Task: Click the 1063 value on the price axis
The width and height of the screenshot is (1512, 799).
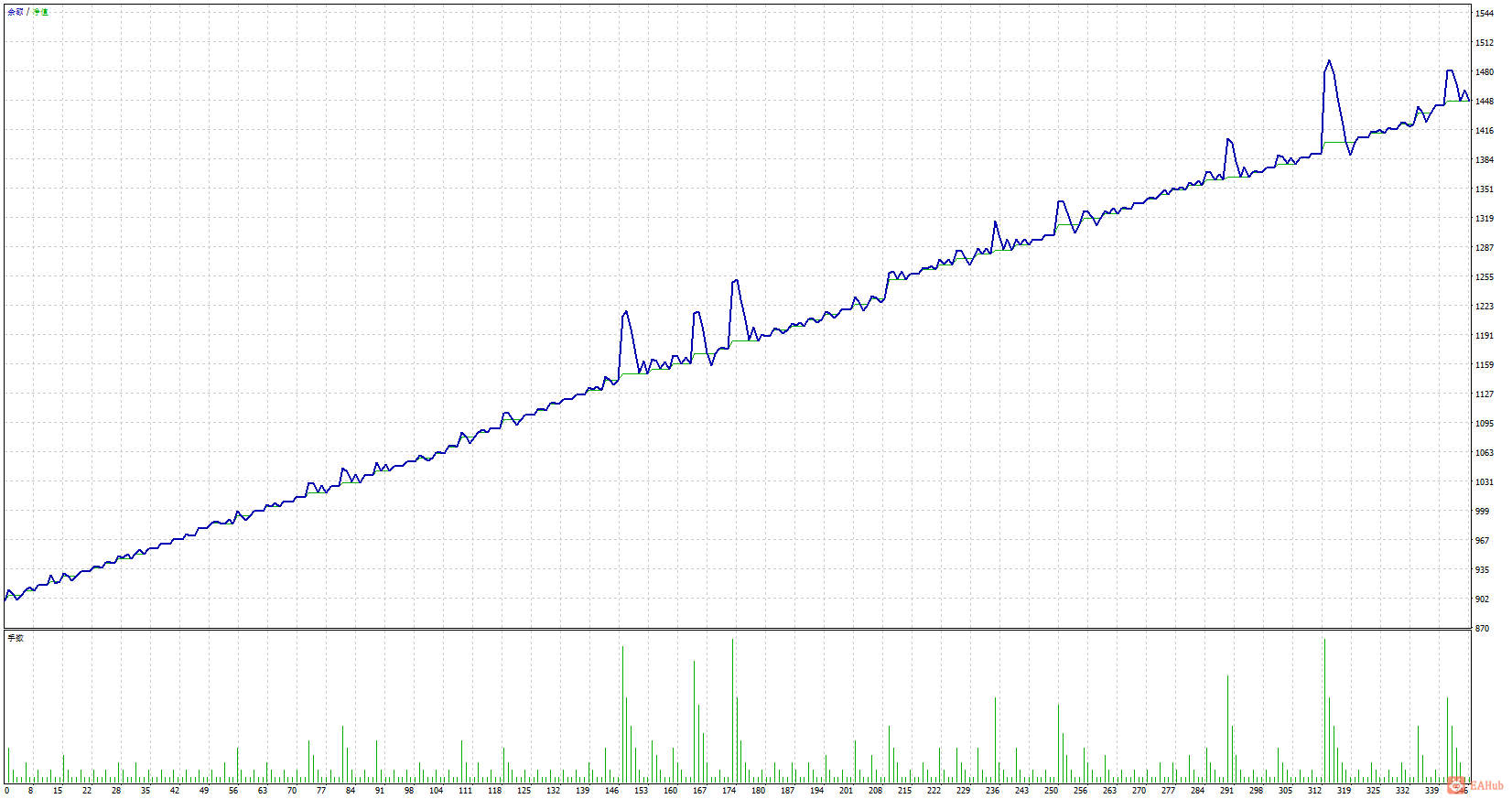Action: [1485, 453]
